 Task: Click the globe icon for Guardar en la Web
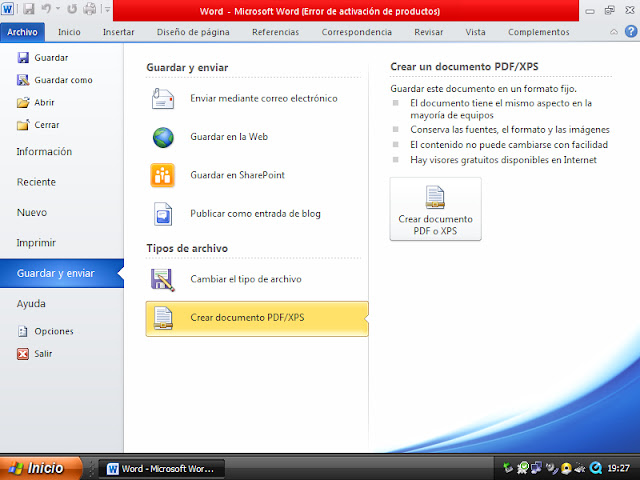[x=163, y=137]
